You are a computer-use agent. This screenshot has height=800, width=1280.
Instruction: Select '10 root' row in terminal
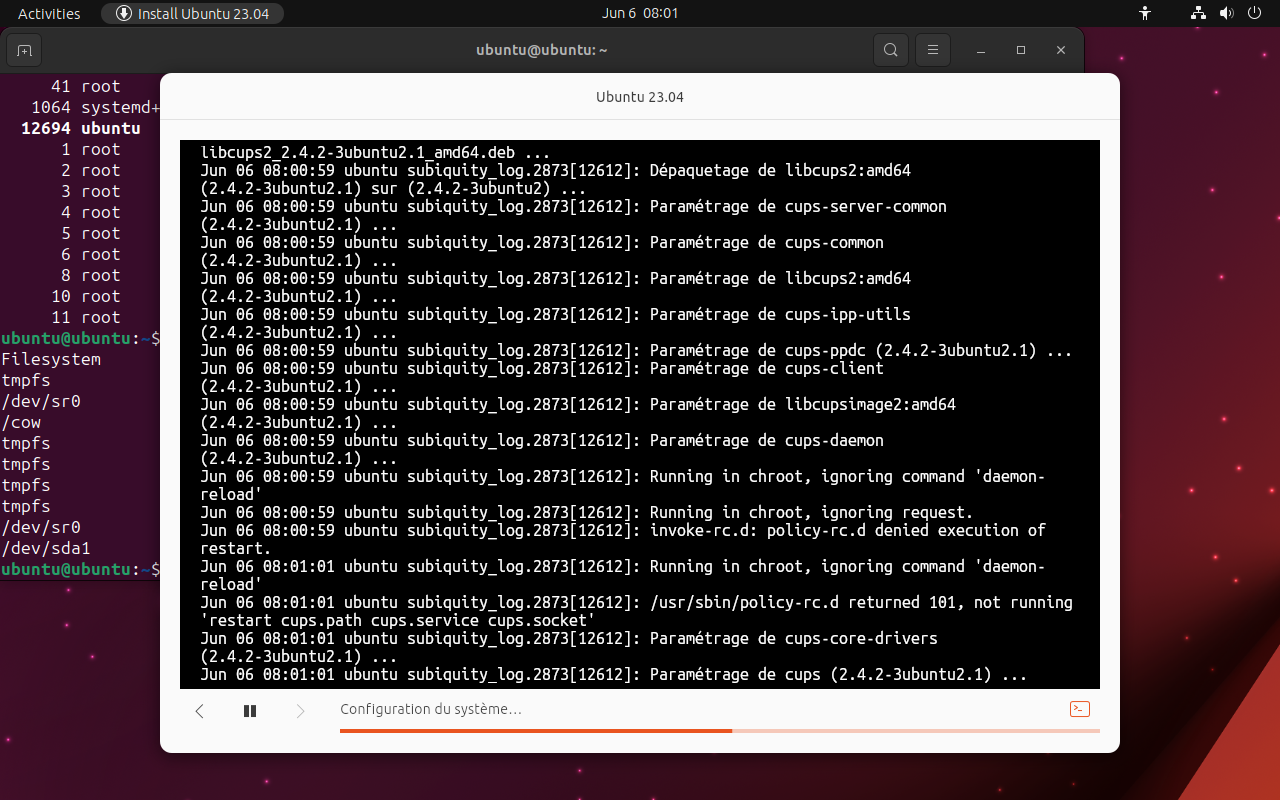click(85, 296)
